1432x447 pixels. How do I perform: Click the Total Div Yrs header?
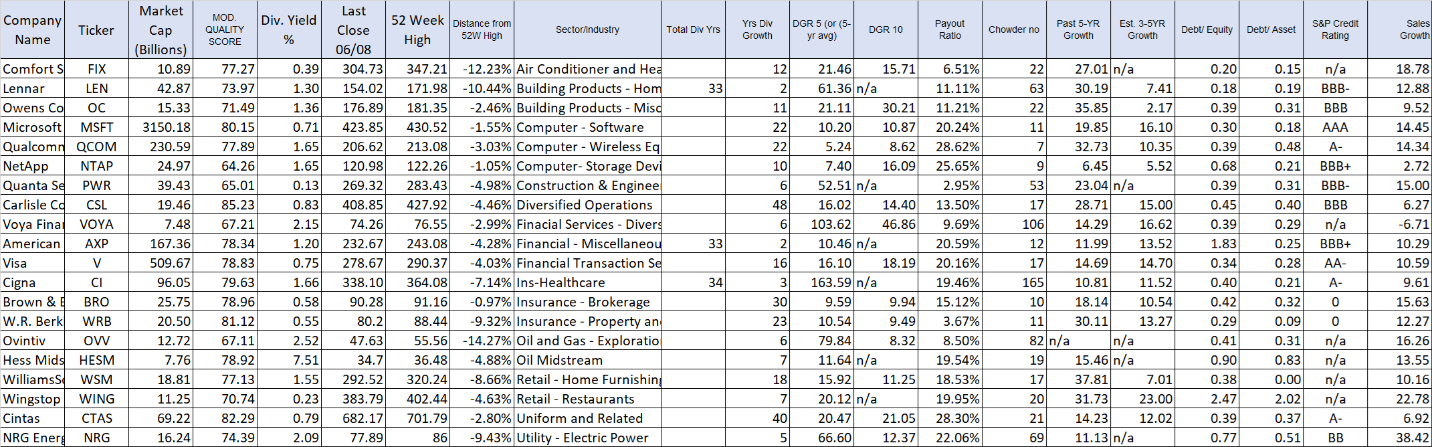click(693, 30)
